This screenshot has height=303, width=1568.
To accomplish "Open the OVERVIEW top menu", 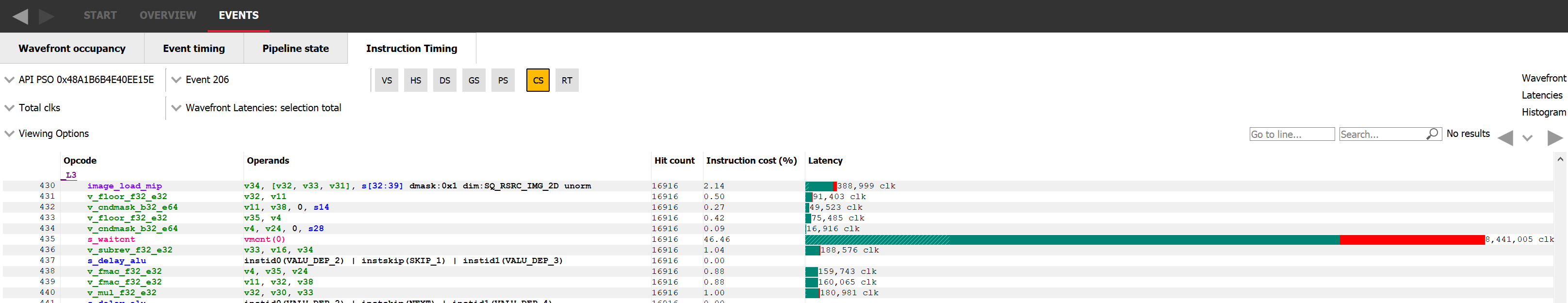I will [167, 15].
